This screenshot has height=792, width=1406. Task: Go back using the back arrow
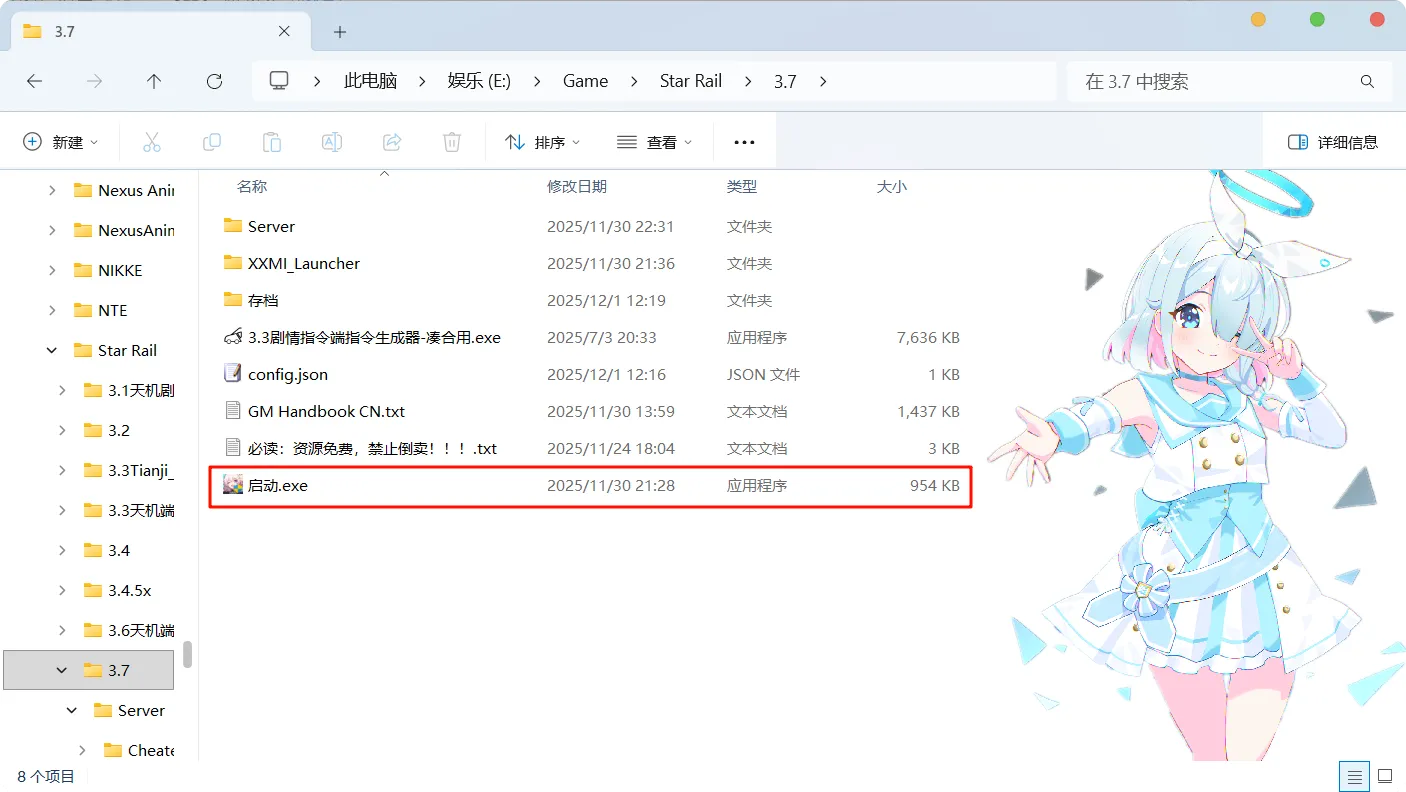coord(34,81)
